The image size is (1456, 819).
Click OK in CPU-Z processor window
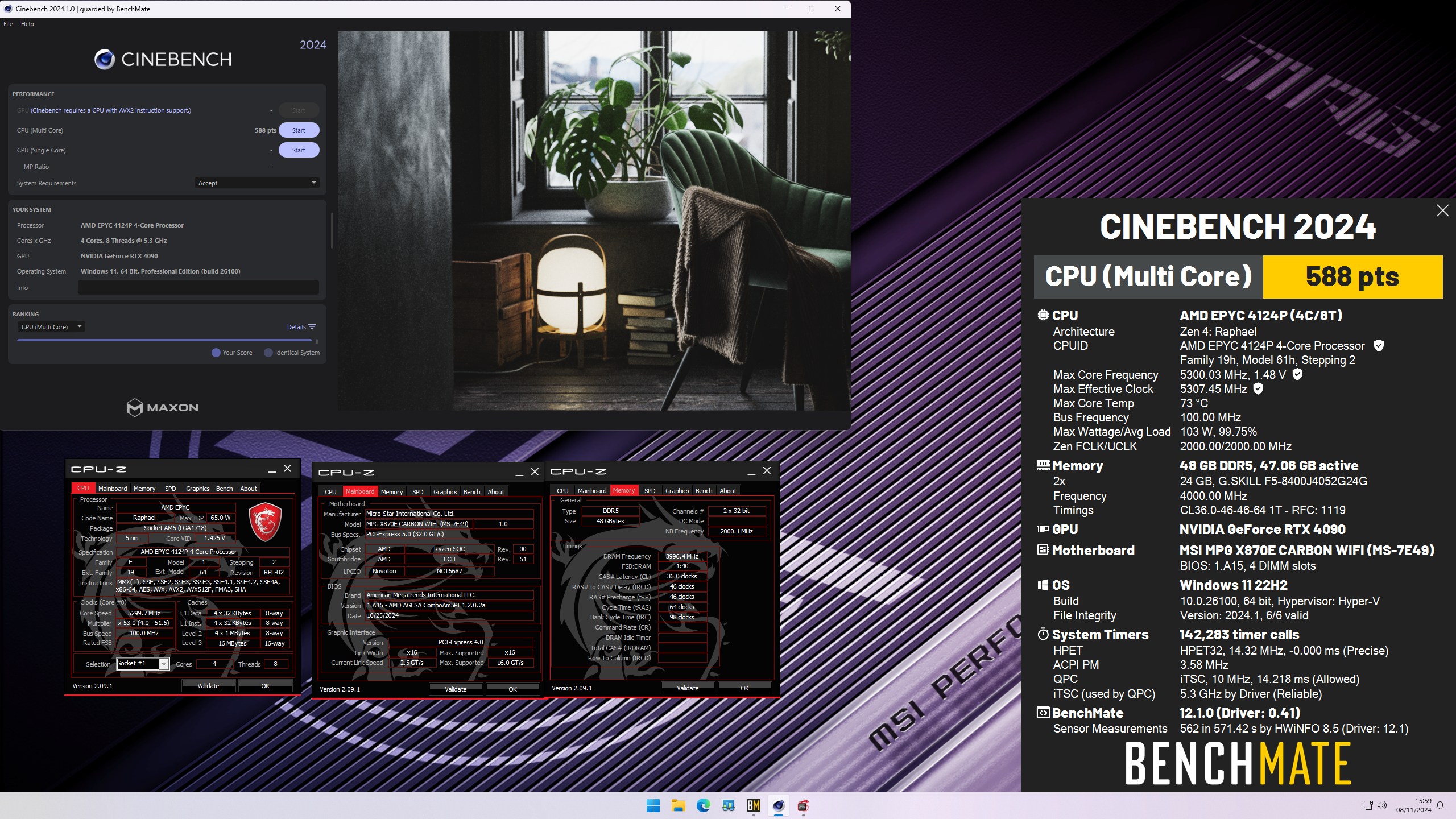click(x=265, y=686)
